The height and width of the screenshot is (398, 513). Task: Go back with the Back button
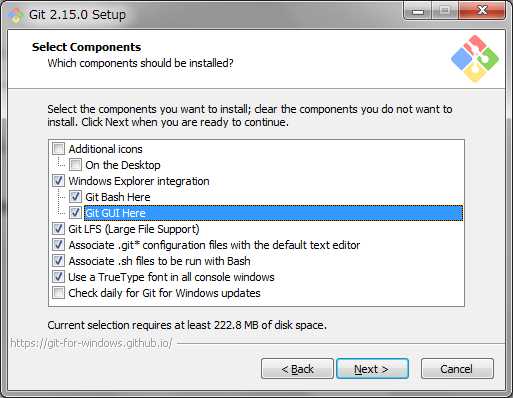297,369
